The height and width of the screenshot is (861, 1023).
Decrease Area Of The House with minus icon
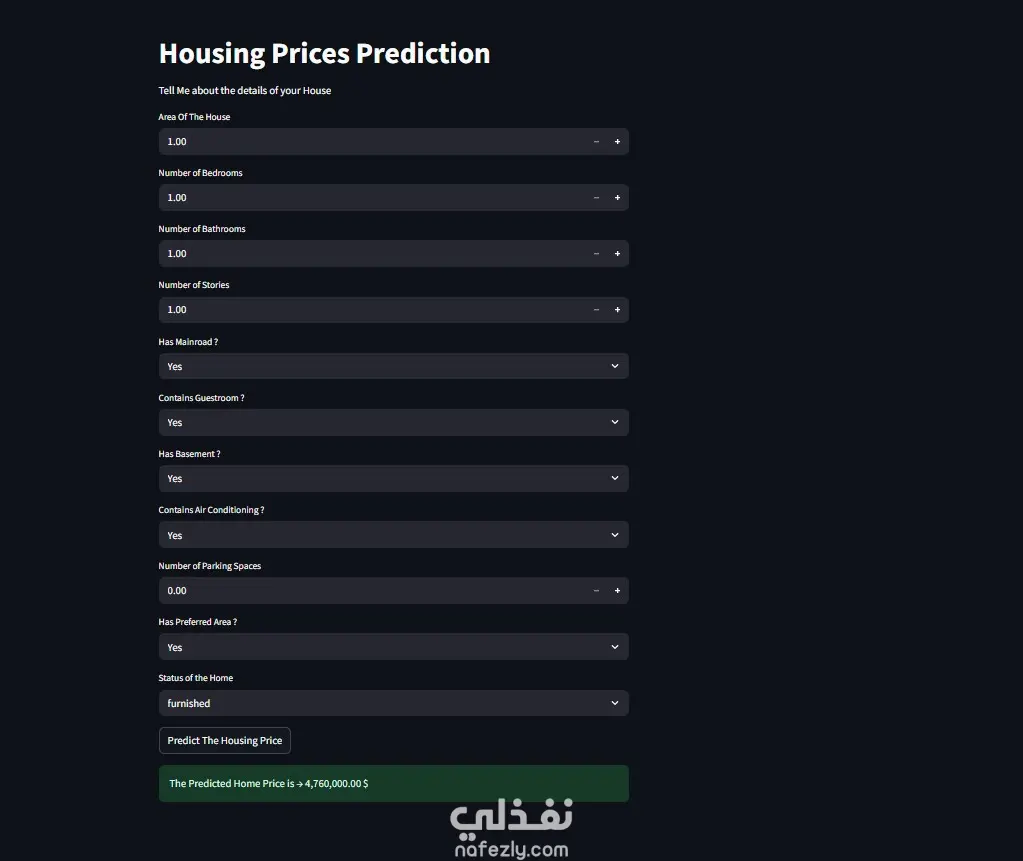(x=596, y=142)
